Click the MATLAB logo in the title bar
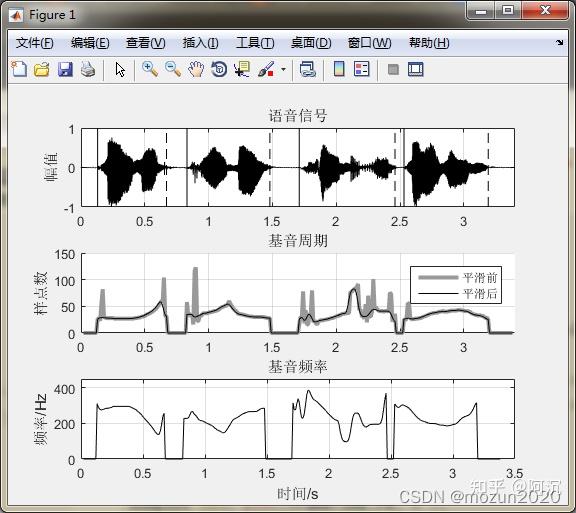The image size is (576, 513). (16, 15)
